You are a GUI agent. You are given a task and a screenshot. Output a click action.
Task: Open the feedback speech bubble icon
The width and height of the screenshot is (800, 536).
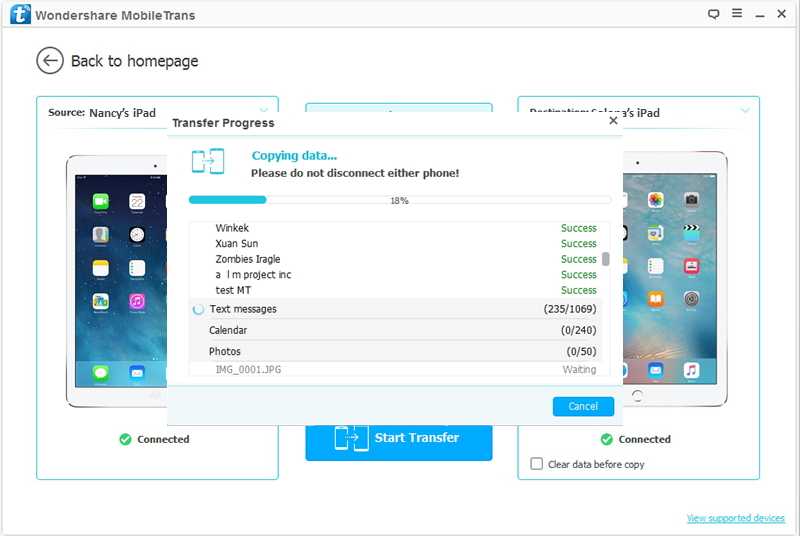tap(713, 14)
